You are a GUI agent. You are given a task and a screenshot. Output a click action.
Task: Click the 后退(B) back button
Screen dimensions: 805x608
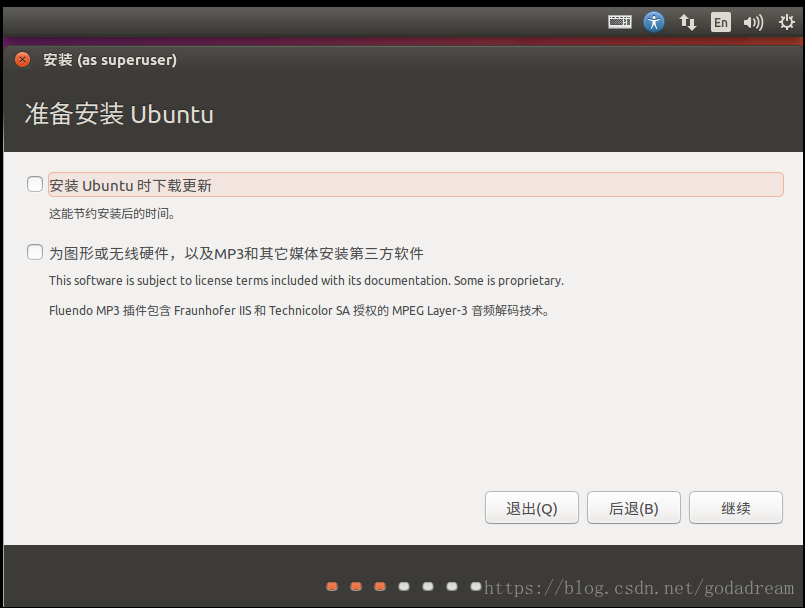coord(634,507)
